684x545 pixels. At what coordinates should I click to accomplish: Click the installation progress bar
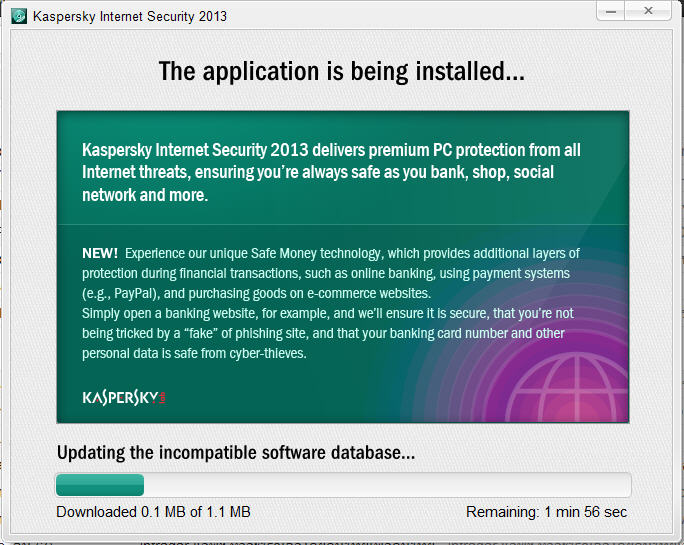click(343, 485)
